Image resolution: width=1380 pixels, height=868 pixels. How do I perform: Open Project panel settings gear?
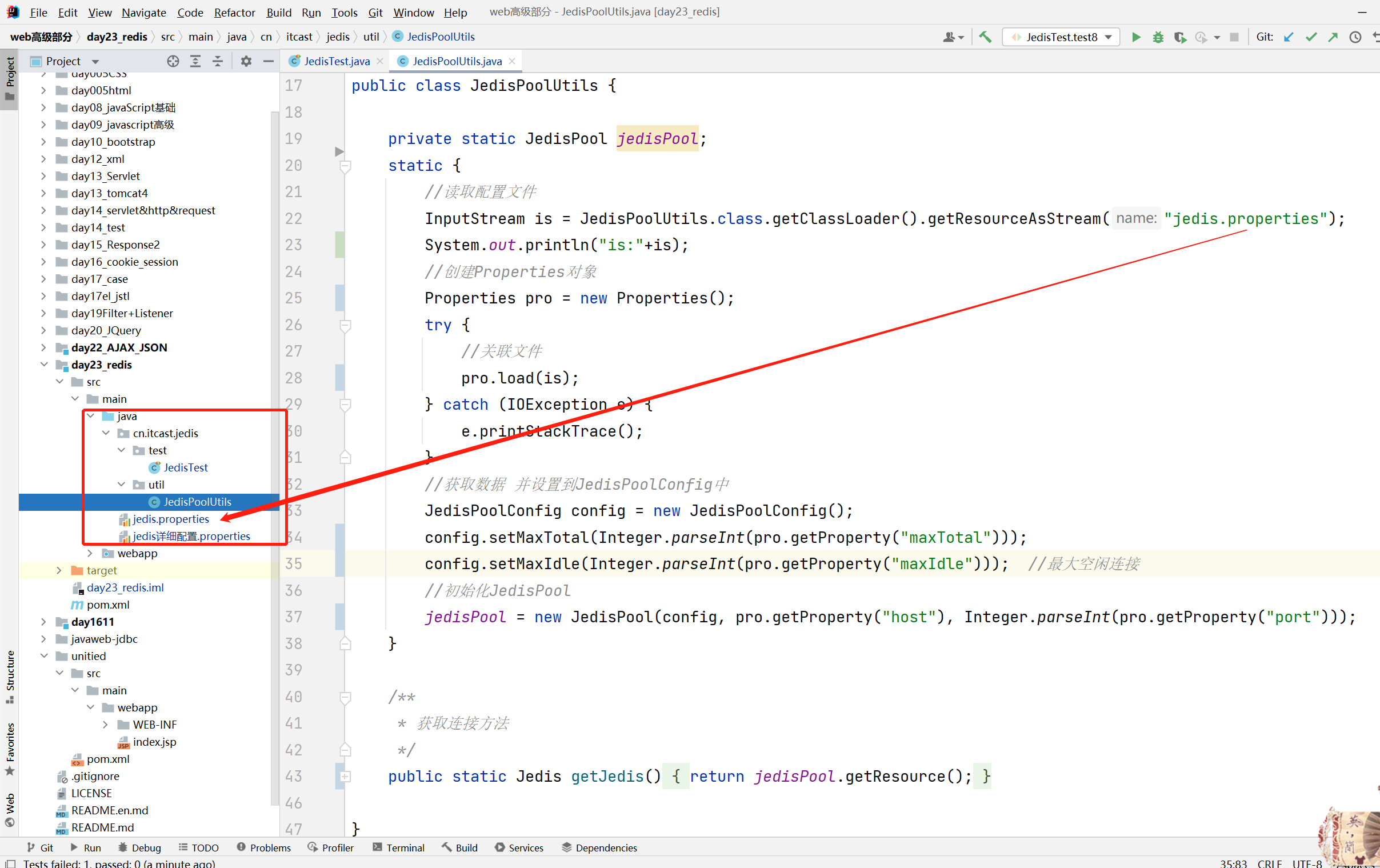pyautogui.click(x=246, y=61)
